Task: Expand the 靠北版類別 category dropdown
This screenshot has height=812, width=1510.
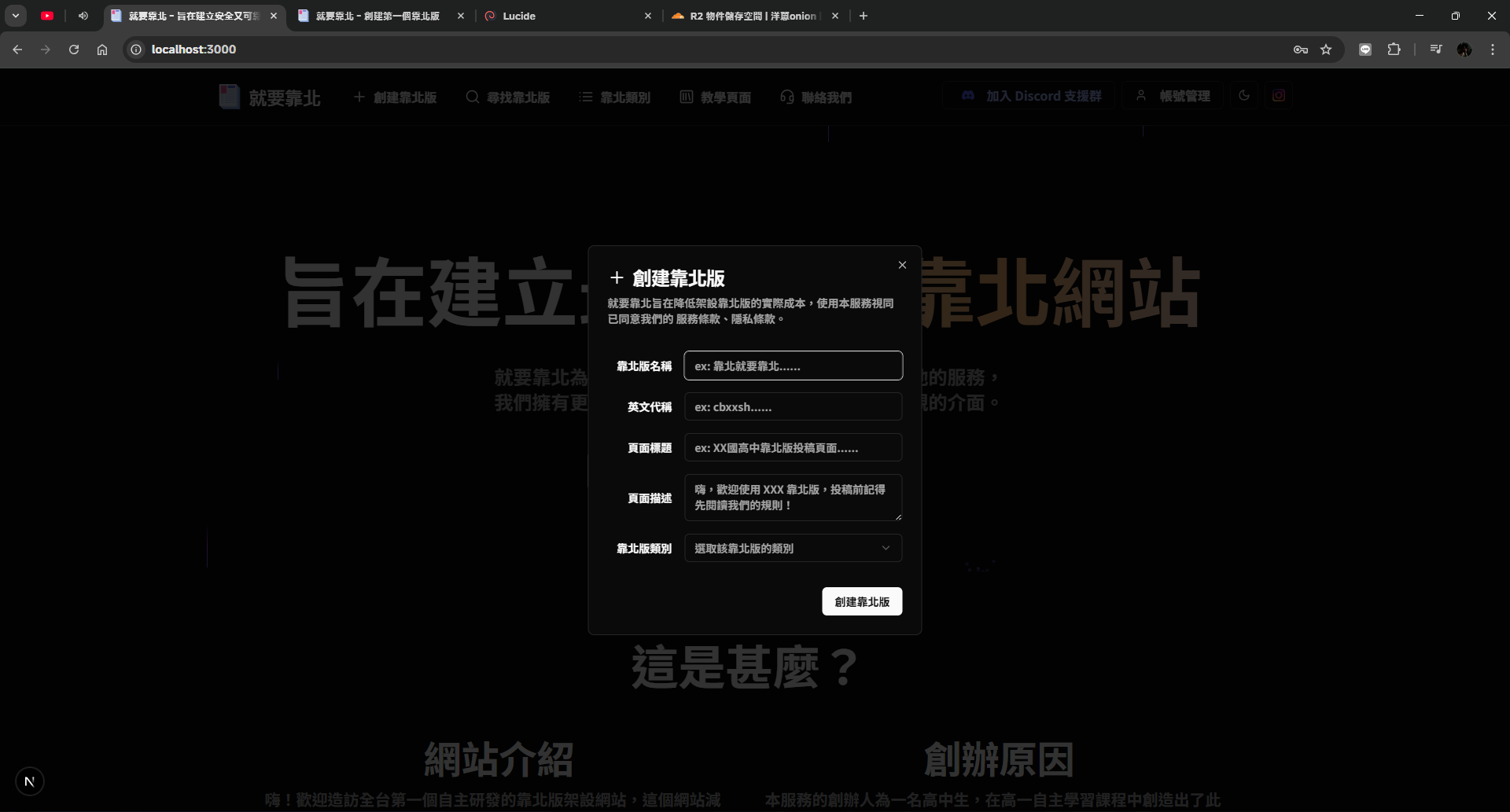Action: pyautogui.click(x=793, y=548)
